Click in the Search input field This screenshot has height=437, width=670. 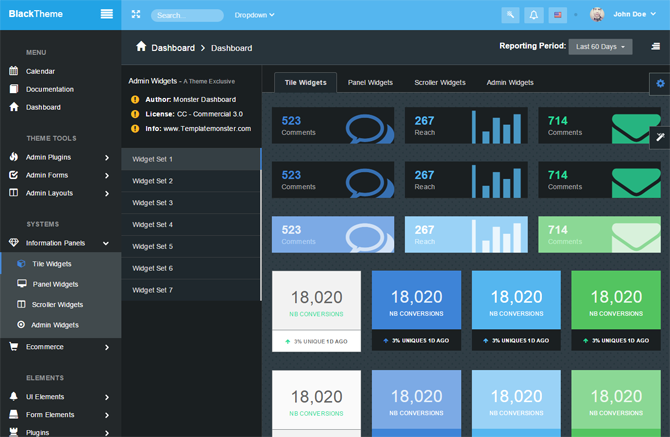pos(187,15)
